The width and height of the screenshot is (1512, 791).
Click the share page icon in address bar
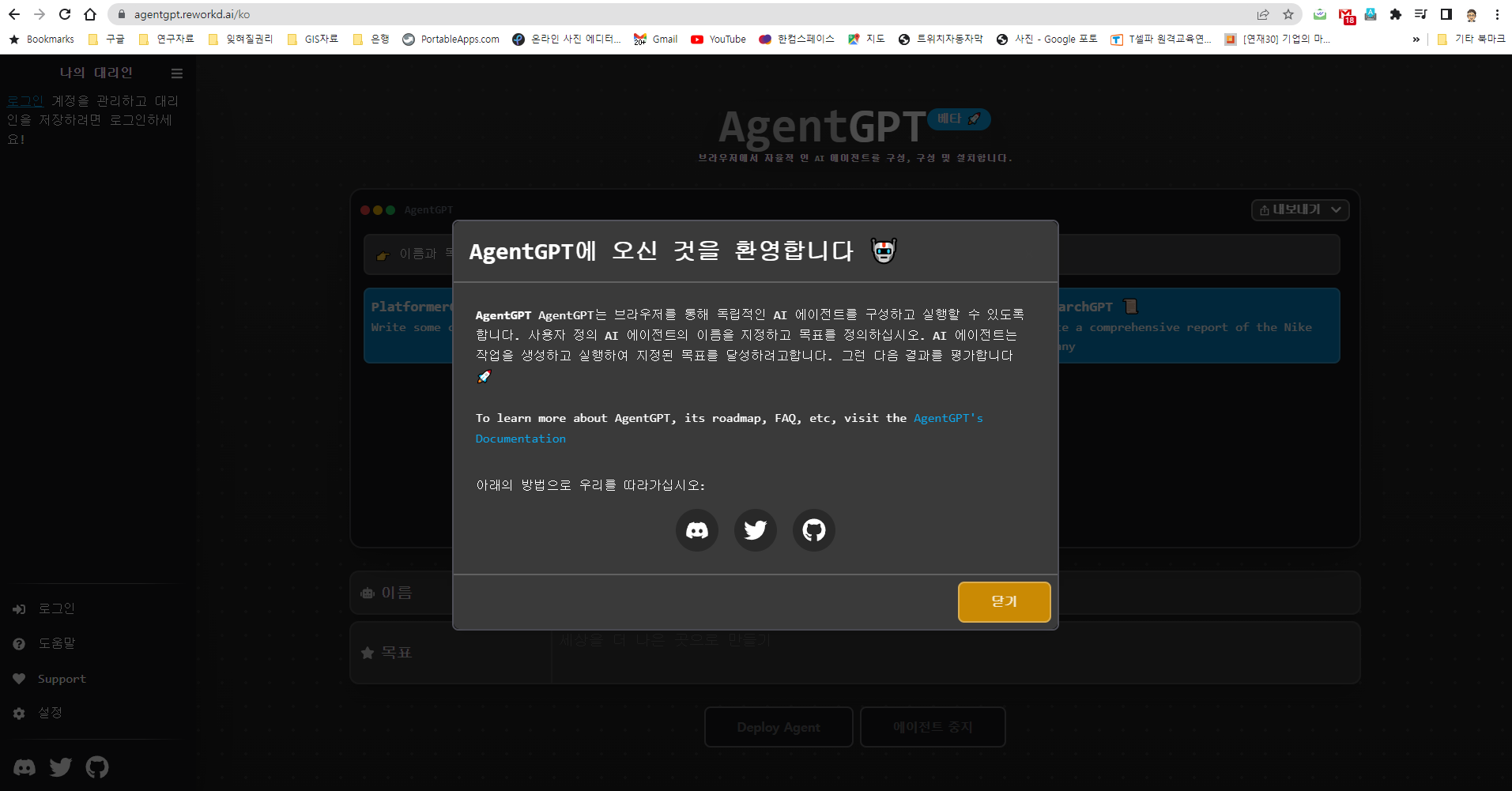[1263, 14]
